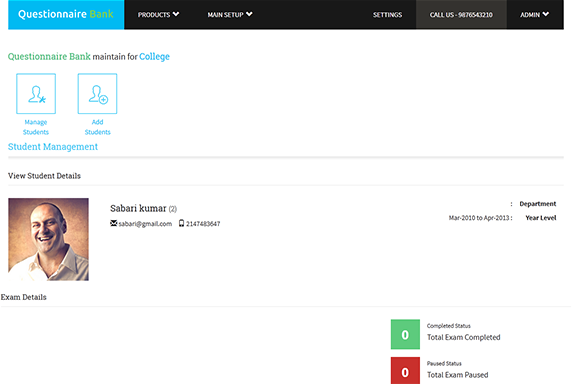Click the Total Exam Completed label

point(463,337)
